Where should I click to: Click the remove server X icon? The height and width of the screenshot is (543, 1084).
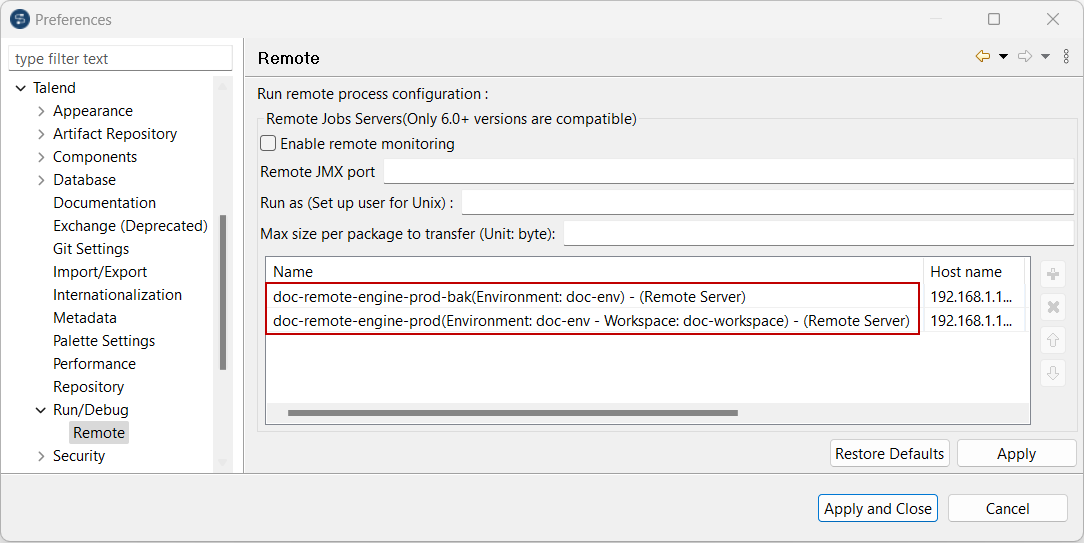(x=1052, y=307)
